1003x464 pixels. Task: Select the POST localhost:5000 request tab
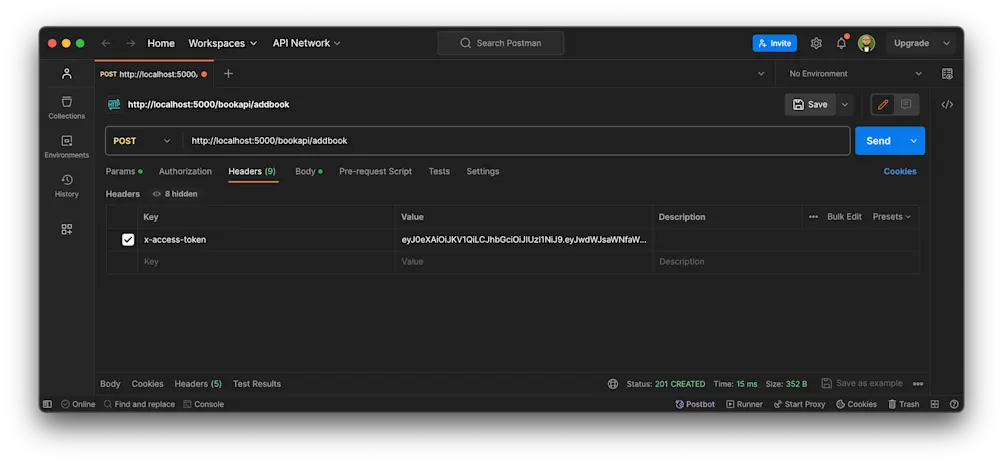[x=154, y=74]
